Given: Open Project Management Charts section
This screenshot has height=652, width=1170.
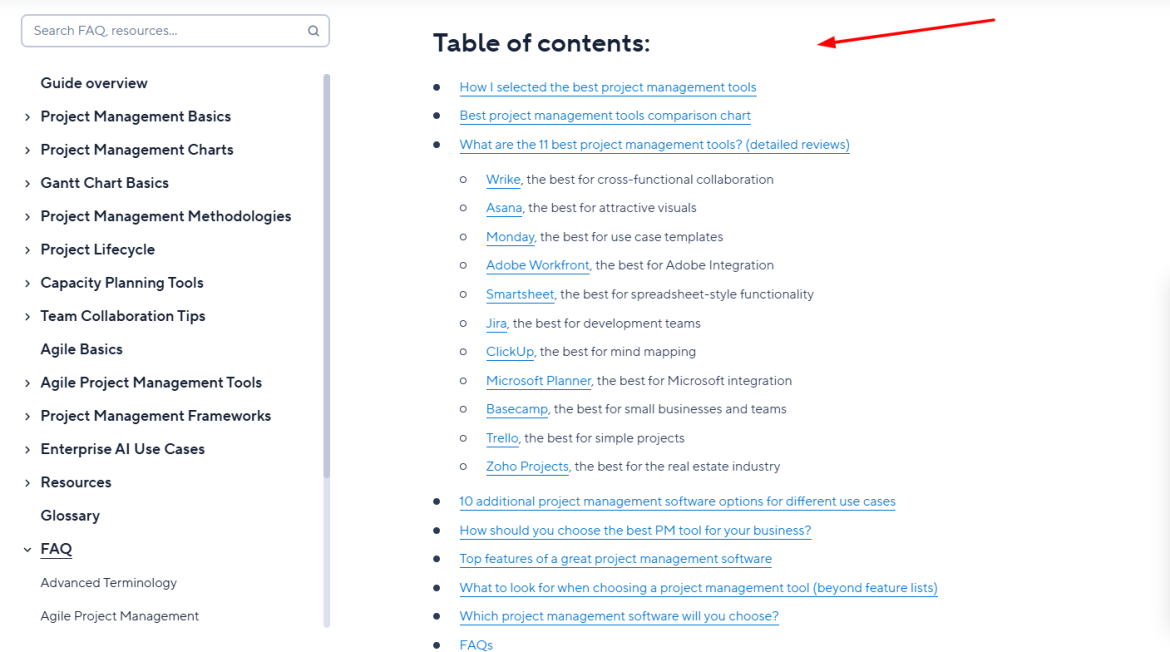Looking at the screenshot, I should 137,149.
